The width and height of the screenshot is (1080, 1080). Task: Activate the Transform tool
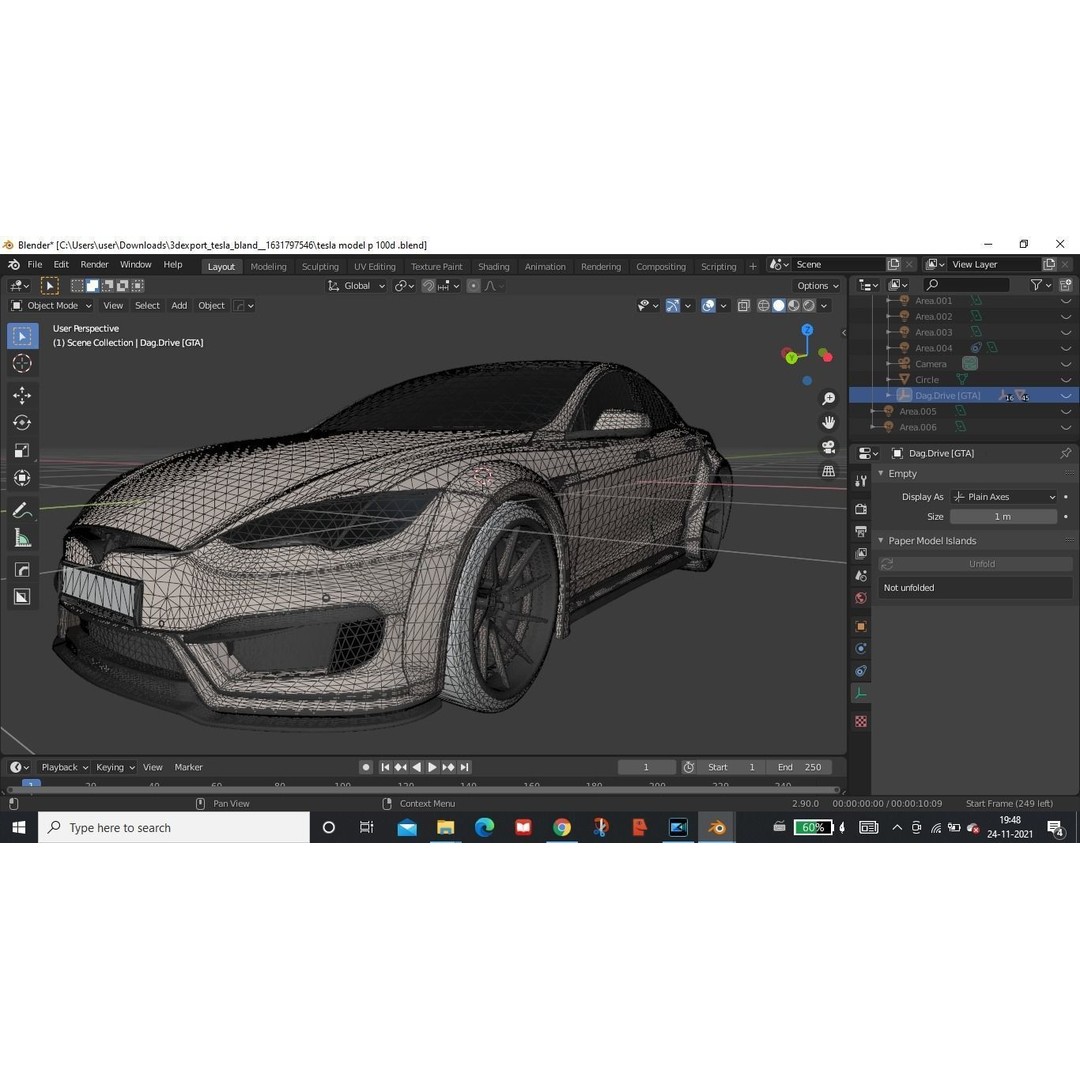click(x=22, y=478)
